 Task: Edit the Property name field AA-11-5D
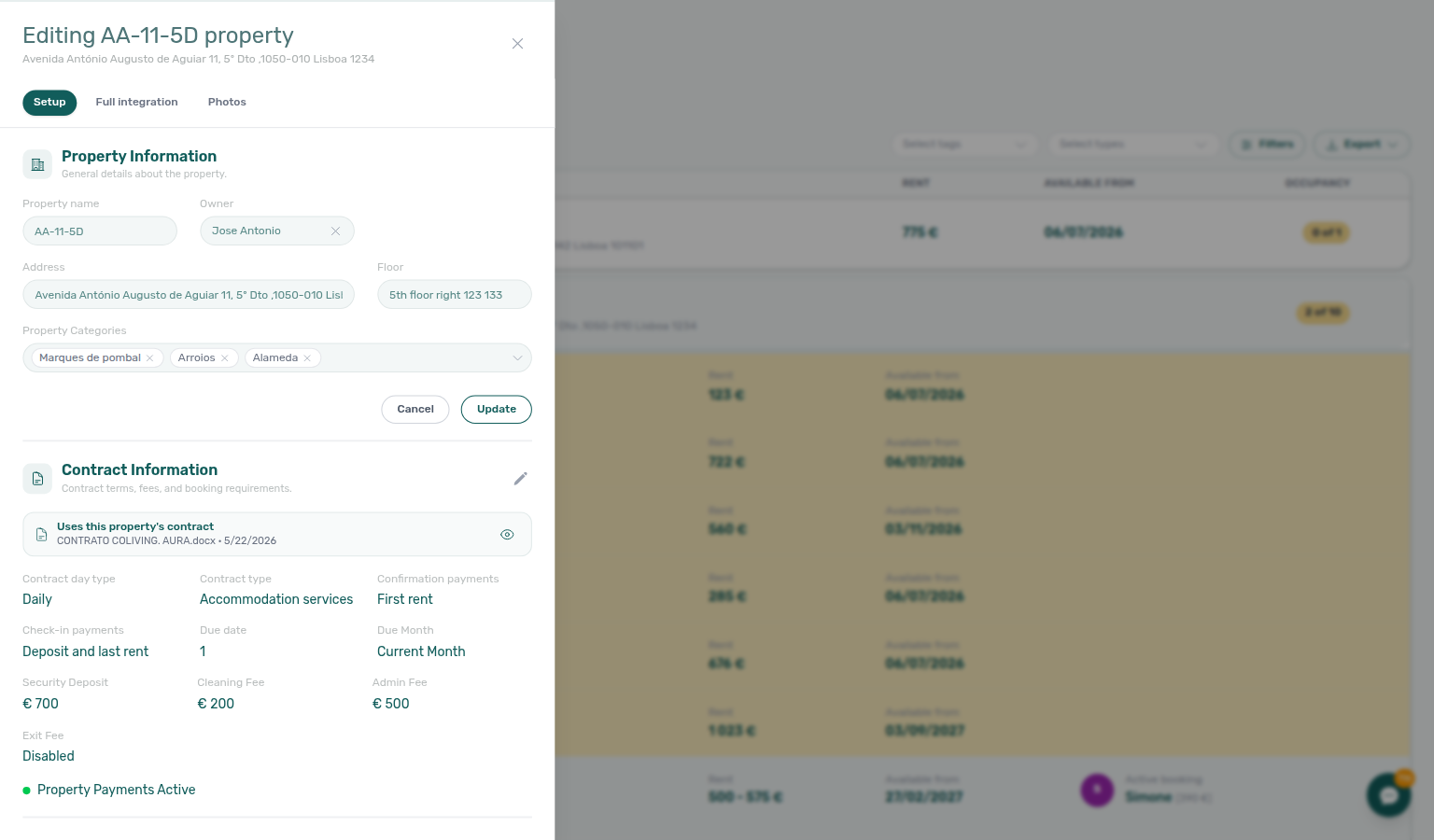100,231
